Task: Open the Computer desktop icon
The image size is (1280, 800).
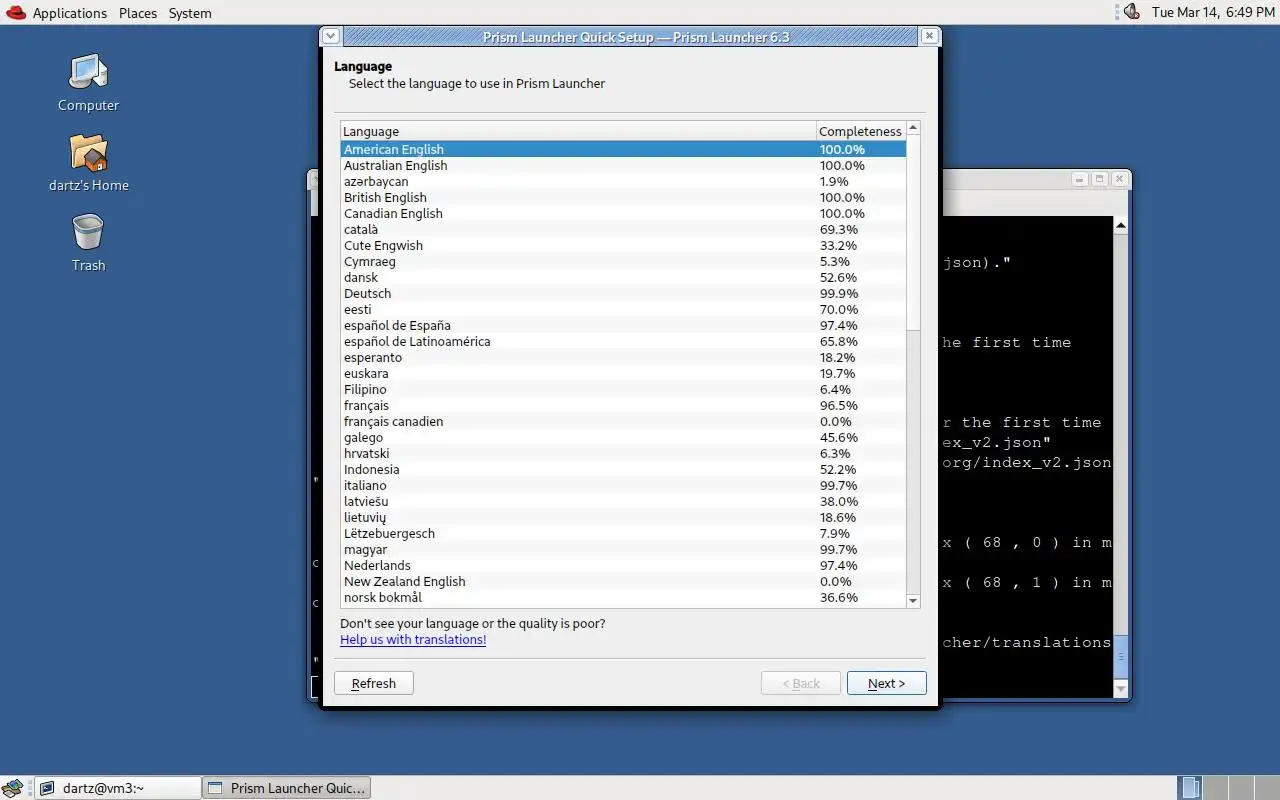Action: tap(88, 82)
